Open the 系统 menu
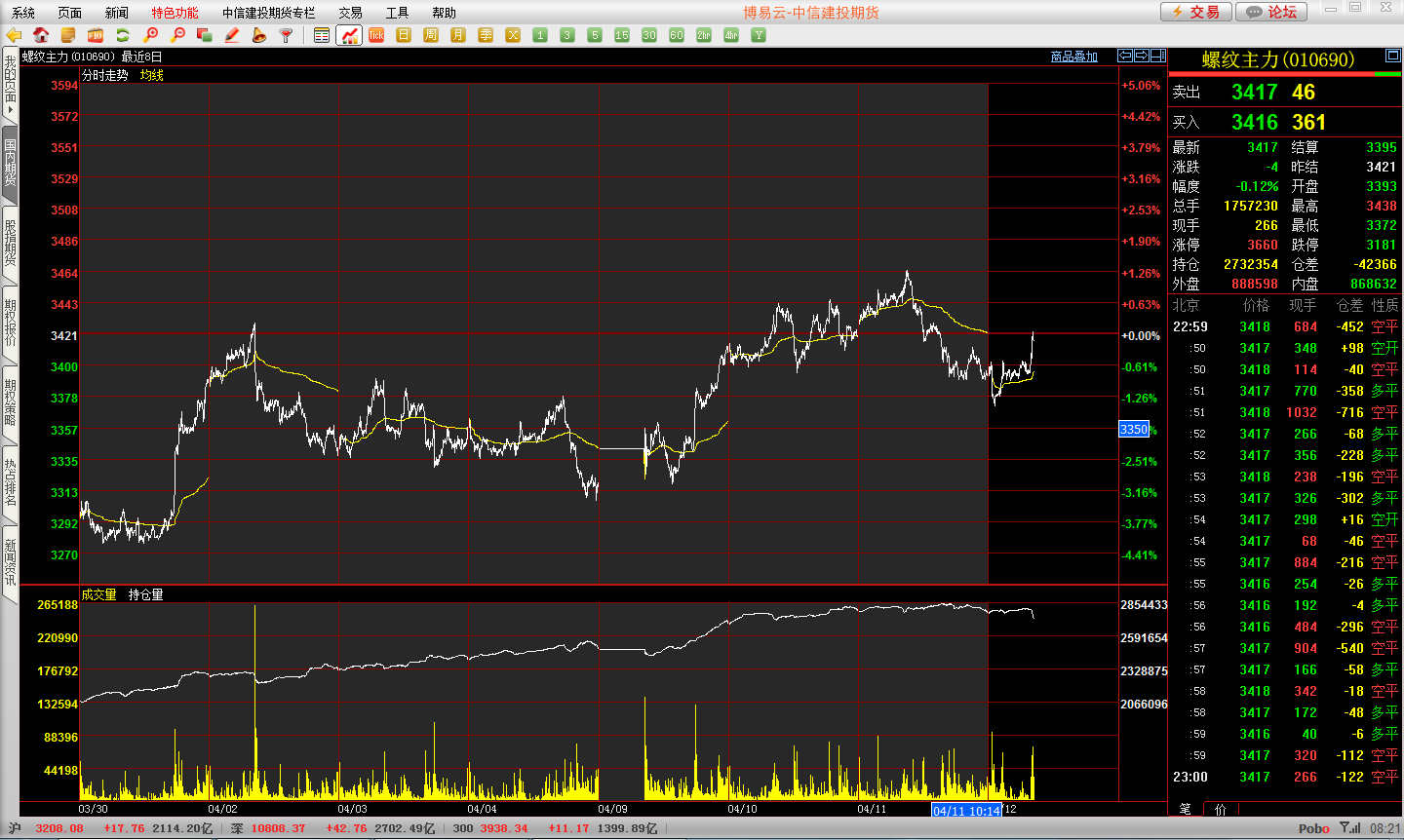This screenshot has height=840, width=1404. point(23,13)
